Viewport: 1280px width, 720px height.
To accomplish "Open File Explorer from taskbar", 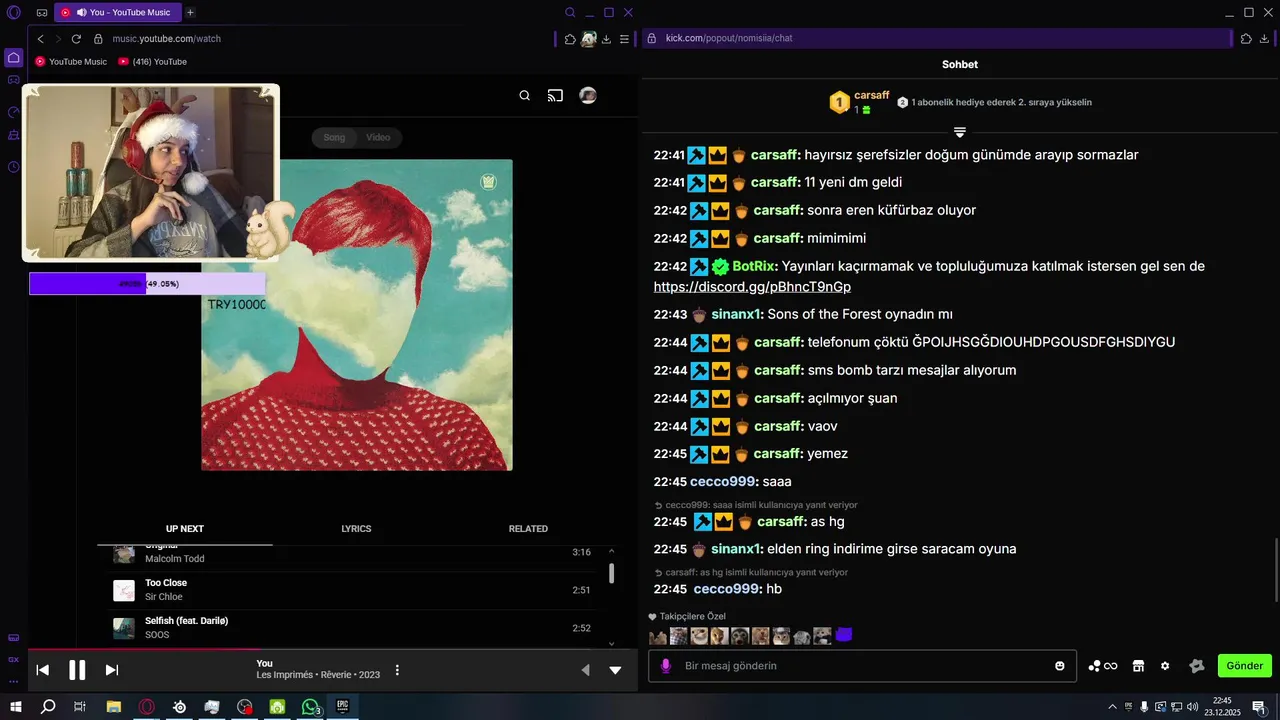I will [114, 707].
